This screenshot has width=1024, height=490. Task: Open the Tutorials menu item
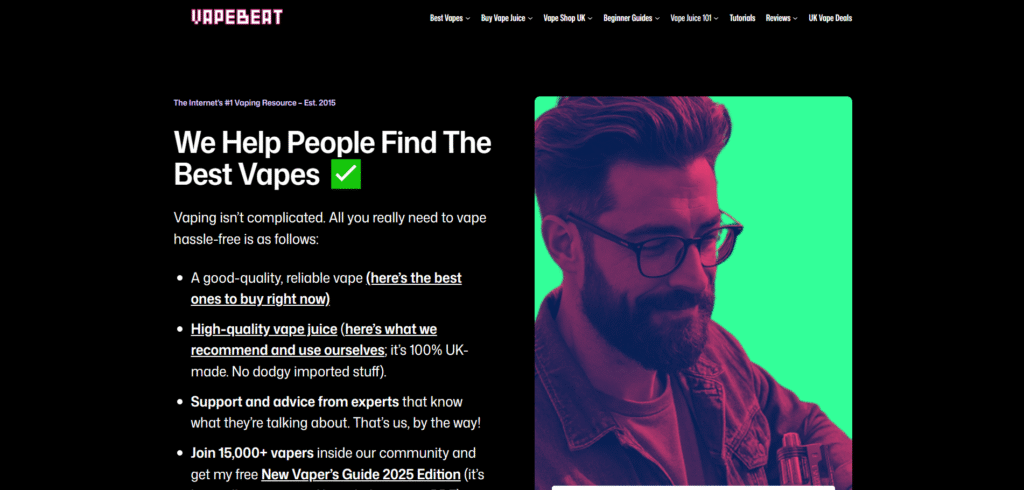pyautogui.click(x=742, y=18)
